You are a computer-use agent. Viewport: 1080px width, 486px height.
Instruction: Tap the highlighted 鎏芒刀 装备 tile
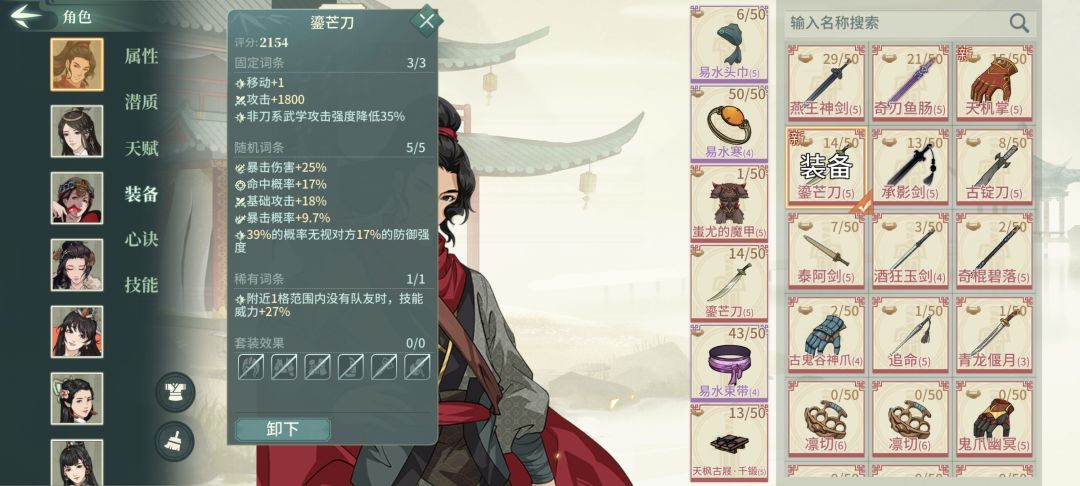(826, 167)
